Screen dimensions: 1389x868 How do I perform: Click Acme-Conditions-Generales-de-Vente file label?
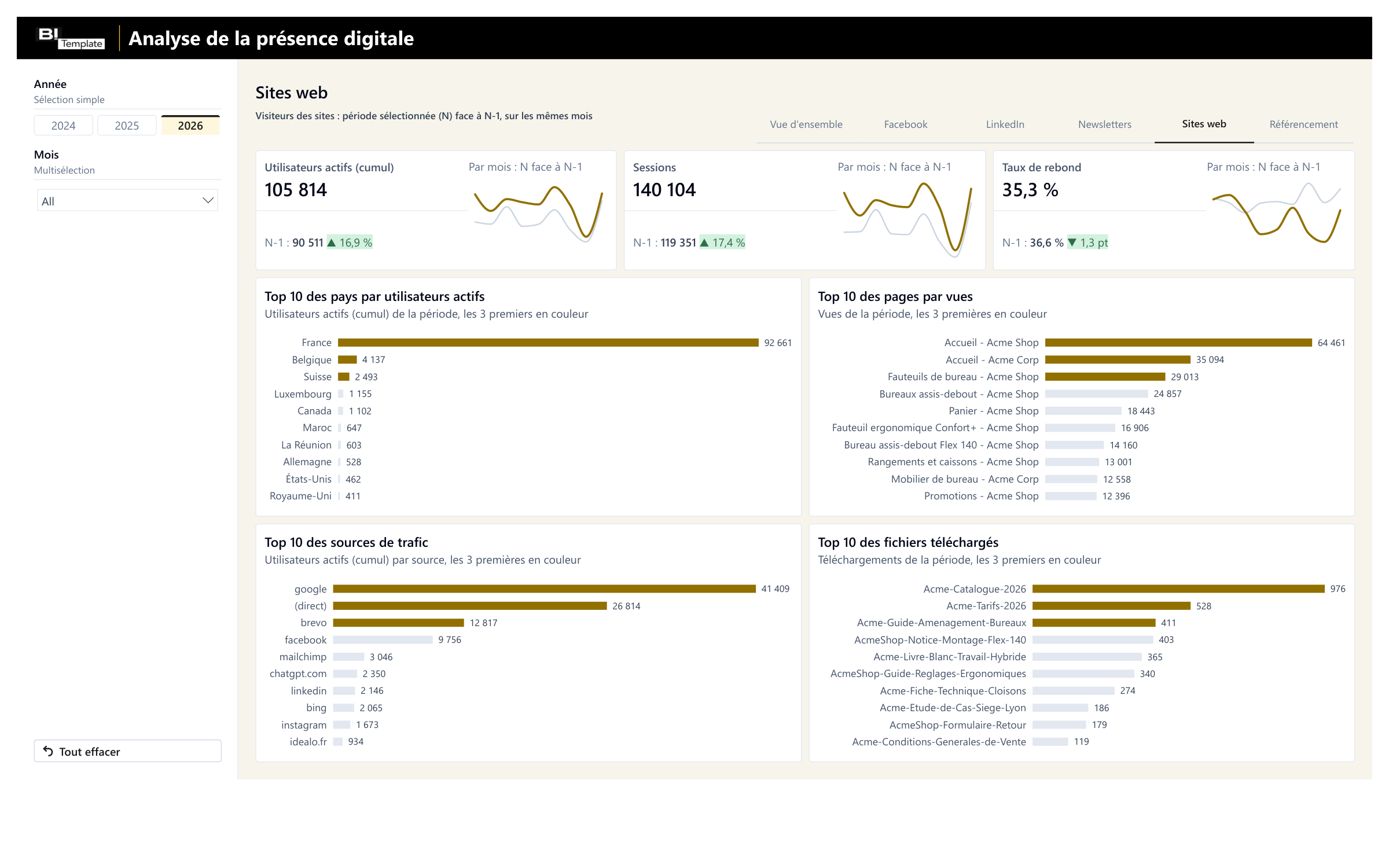click(x=939, y=742)
